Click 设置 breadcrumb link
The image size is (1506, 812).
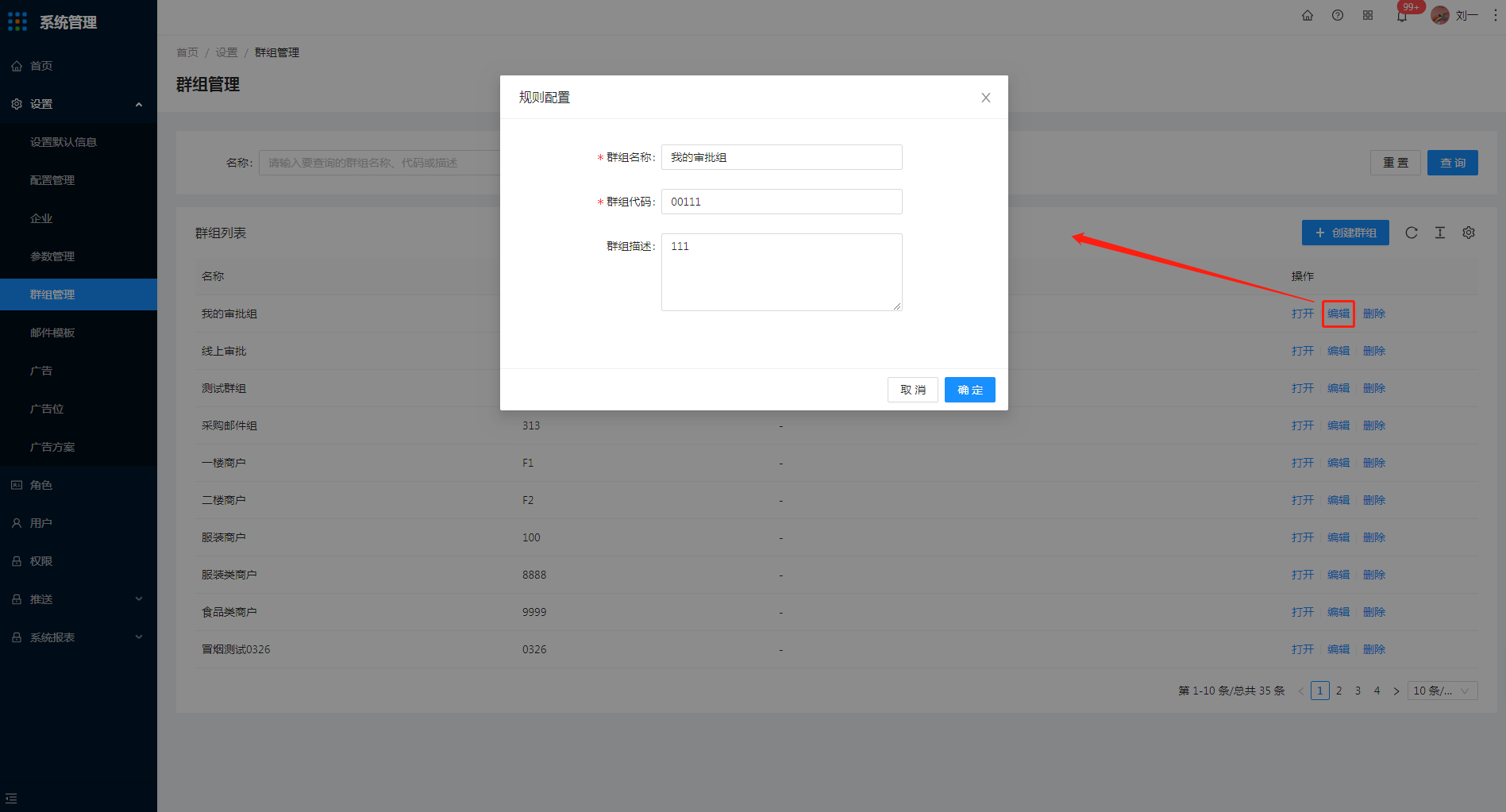[x=226, y=52]
